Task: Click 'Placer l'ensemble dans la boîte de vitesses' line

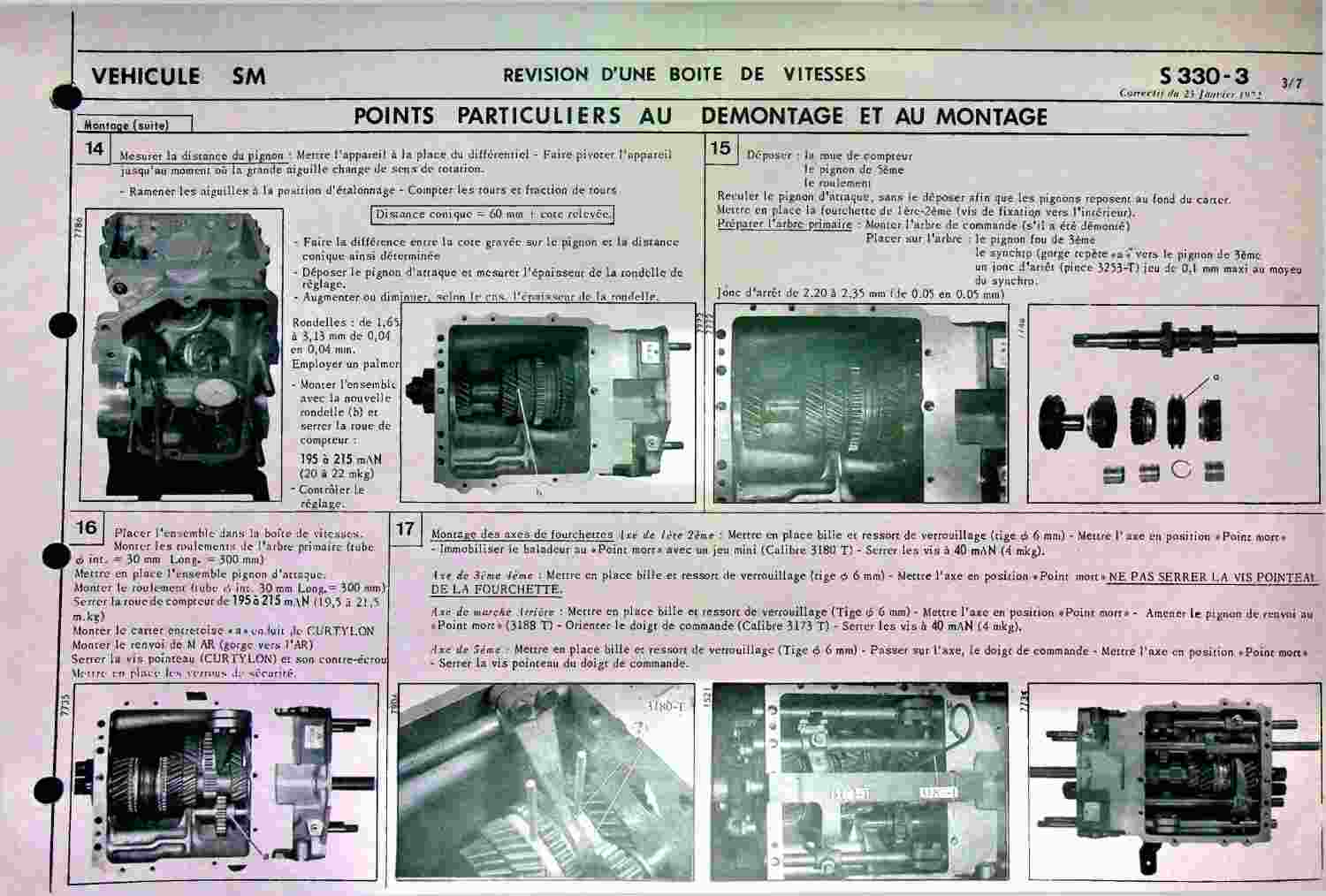Action: [x=239, y=533]
